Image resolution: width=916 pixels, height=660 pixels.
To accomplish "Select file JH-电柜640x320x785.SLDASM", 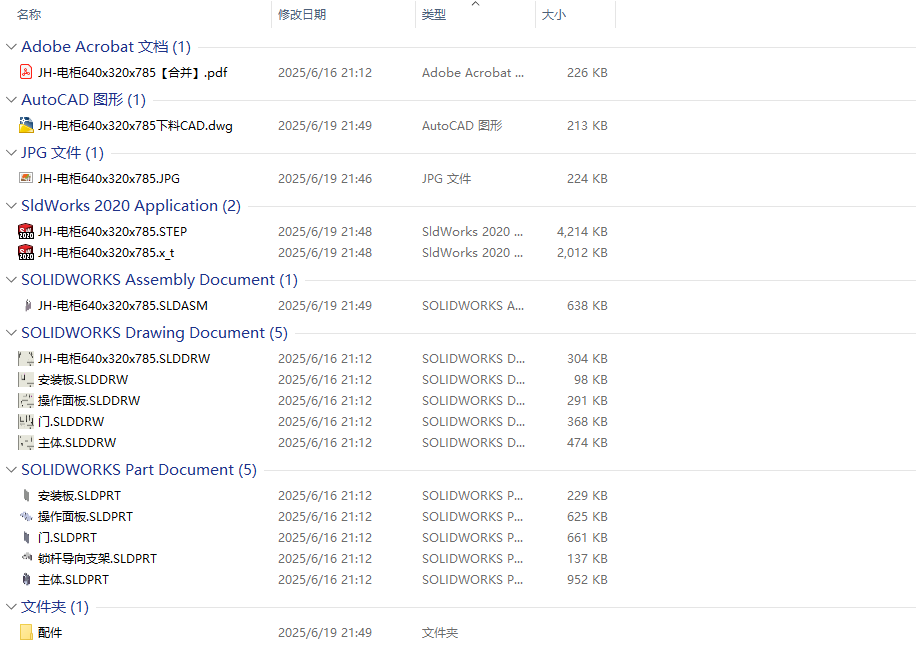I will click(x=123, y=305).
